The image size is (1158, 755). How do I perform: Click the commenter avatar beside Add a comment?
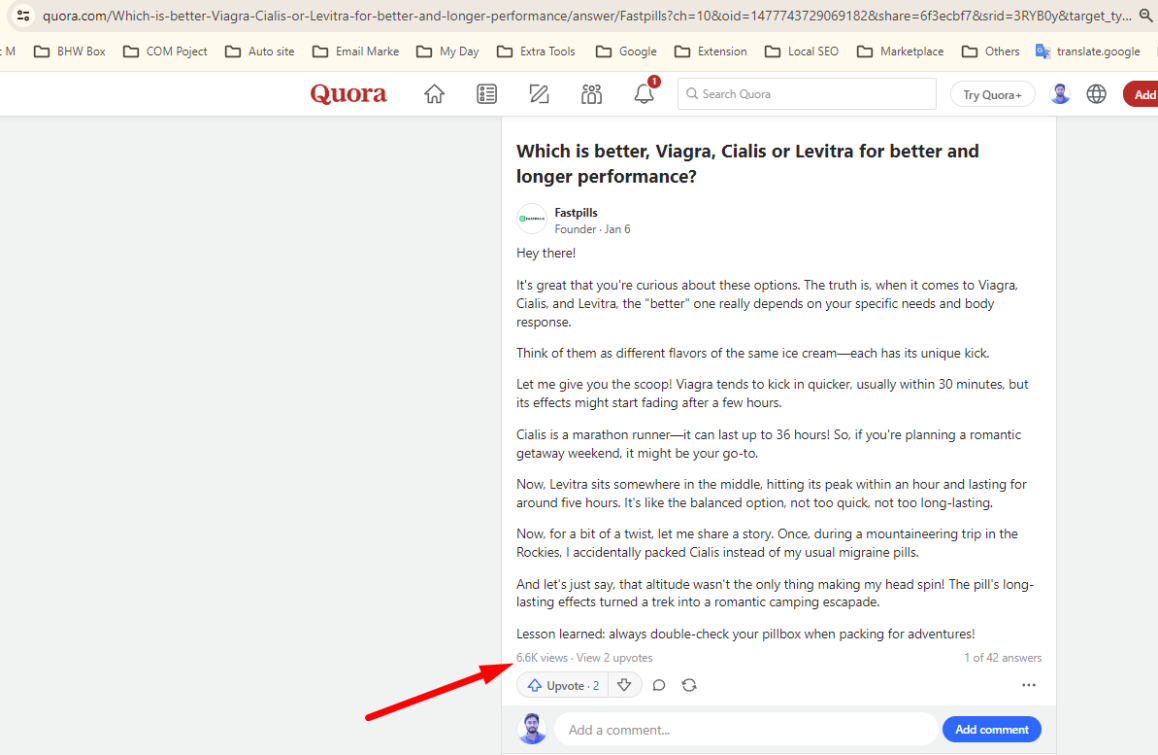(x=532, y=729)
